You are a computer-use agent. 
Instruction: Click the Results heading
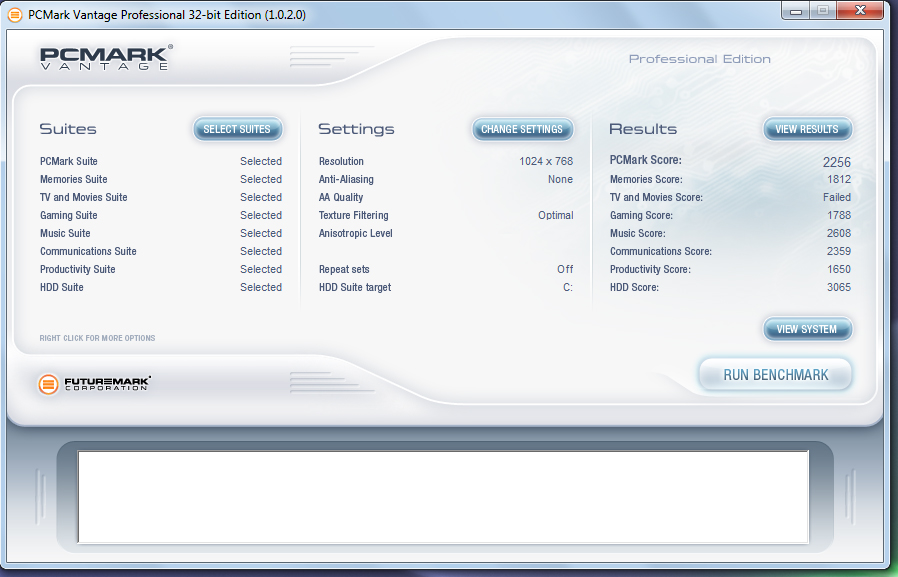point(643,129)
